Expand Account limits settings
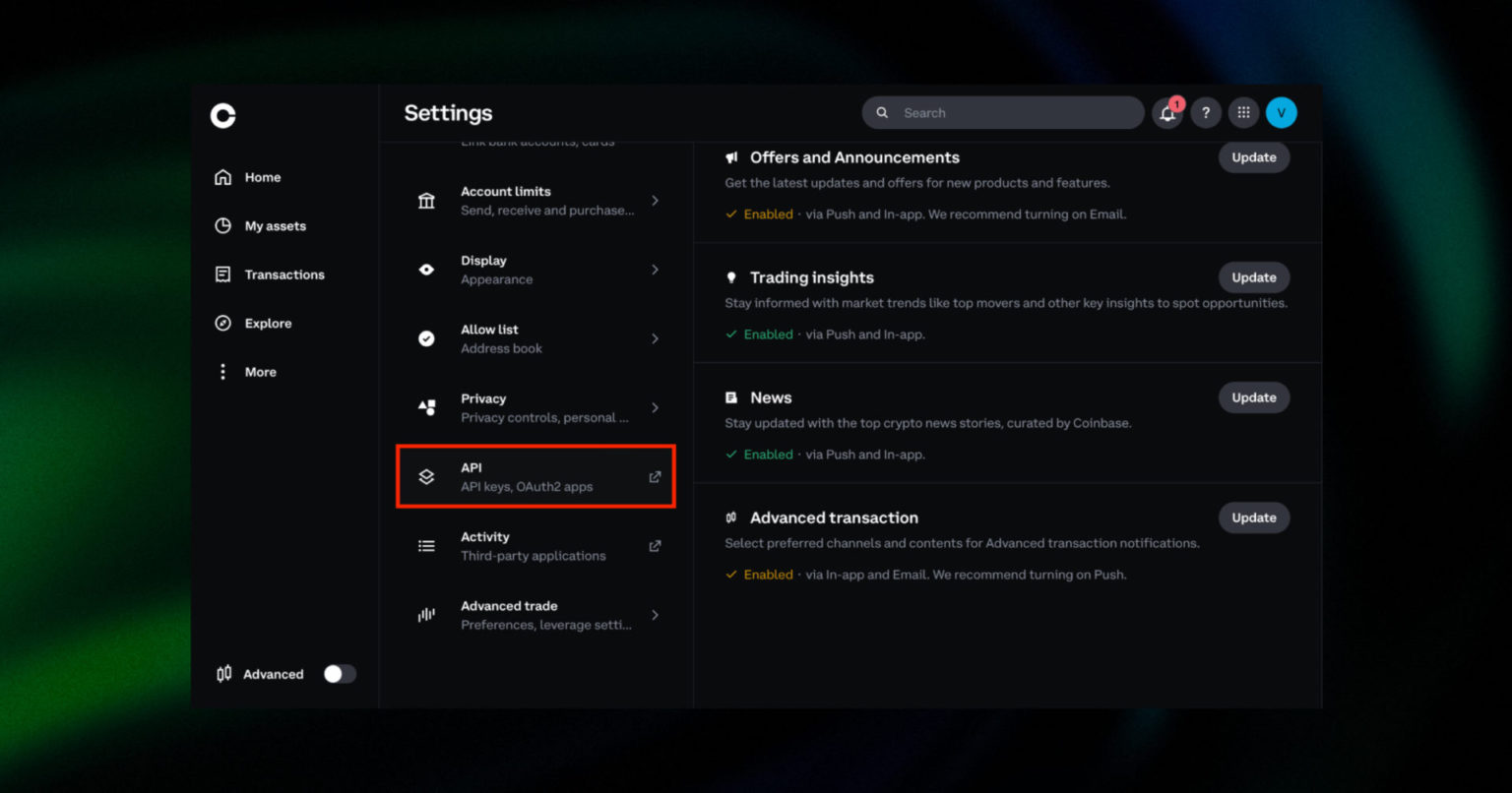 535,200
